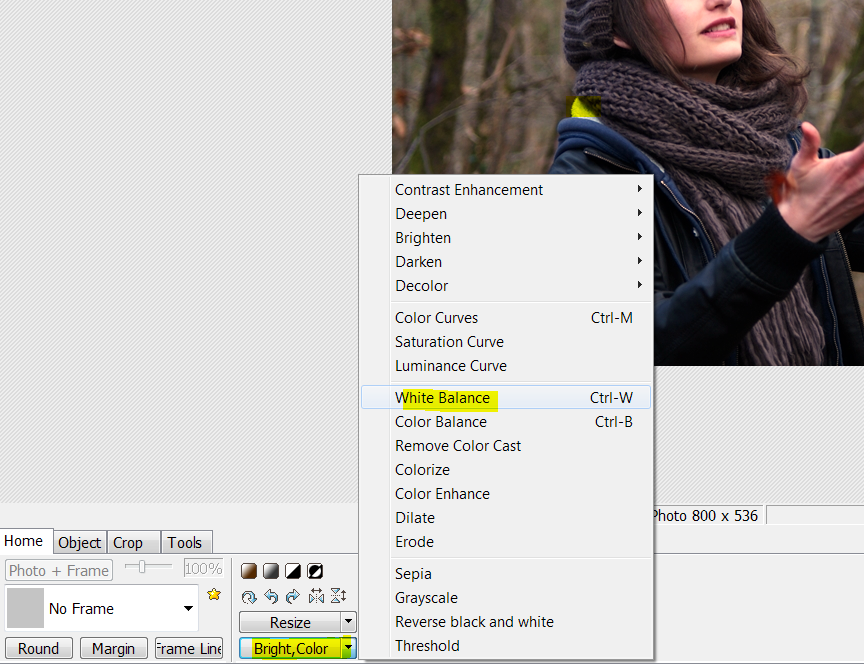Choose Grayscale in the menu
Viewport: 864px width, 664px height.
click(x=506, y=598)
